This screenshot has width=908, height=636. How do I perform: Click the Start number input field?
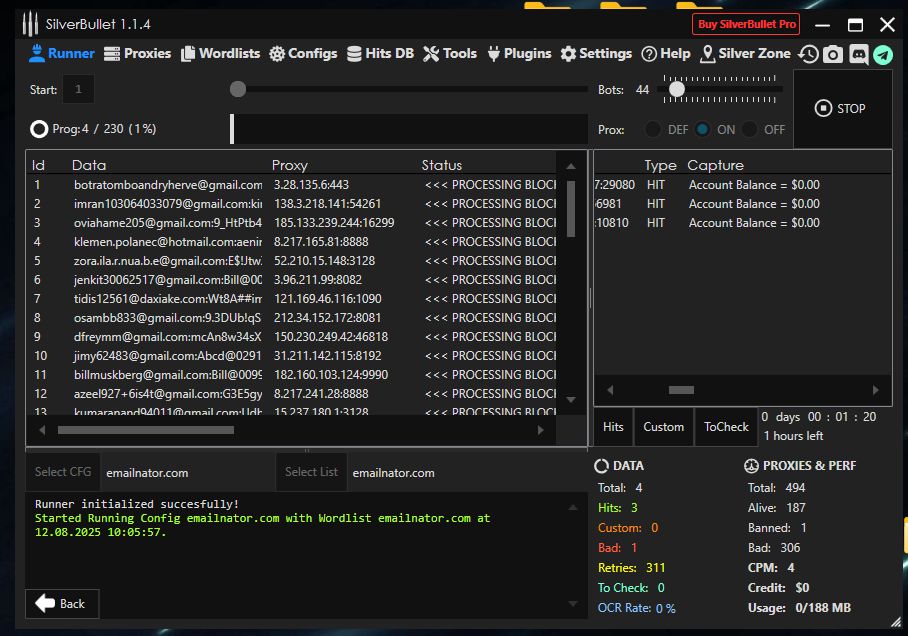(x=78, y=90)
